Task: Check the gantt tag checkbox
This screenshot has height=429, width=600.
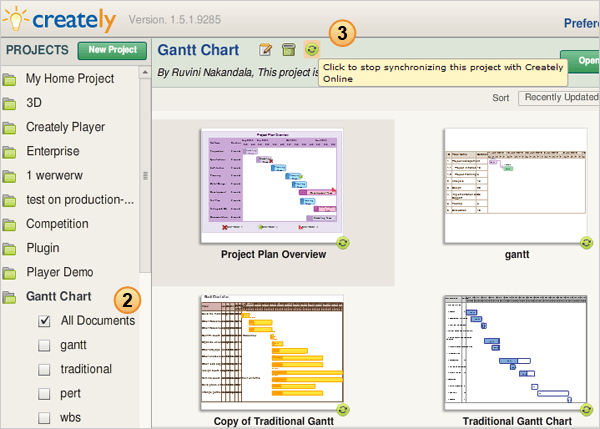Action: coord(44,345)
